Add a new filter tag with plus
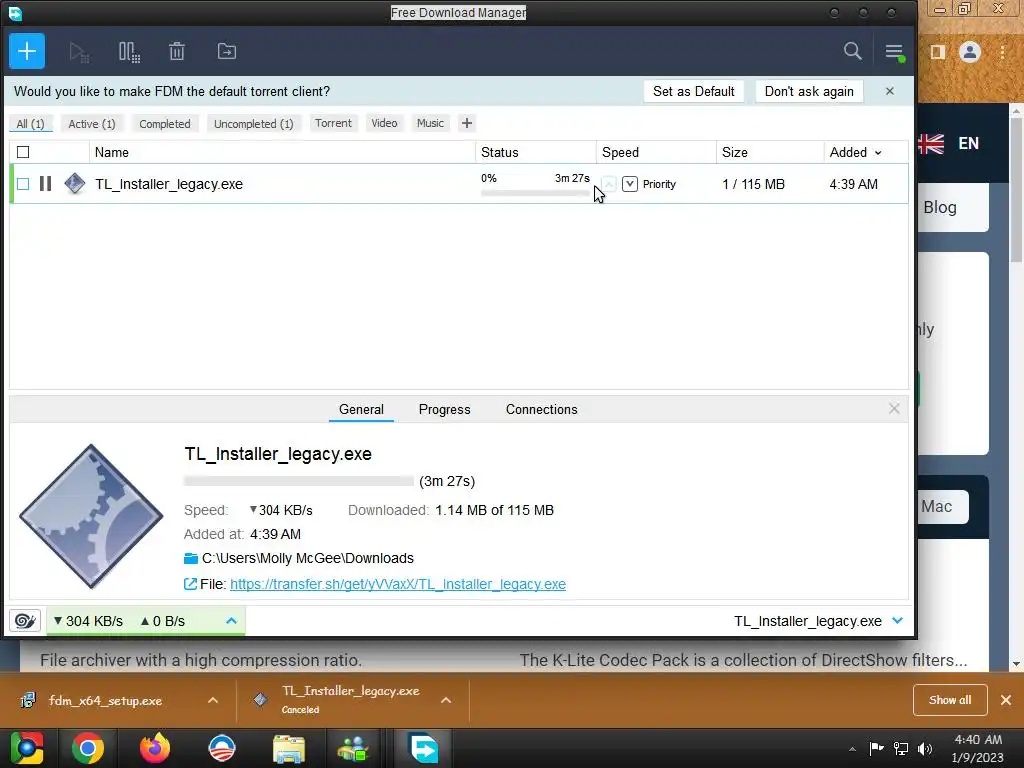This screenshot has height=768, width=1024. click(466, 123)
